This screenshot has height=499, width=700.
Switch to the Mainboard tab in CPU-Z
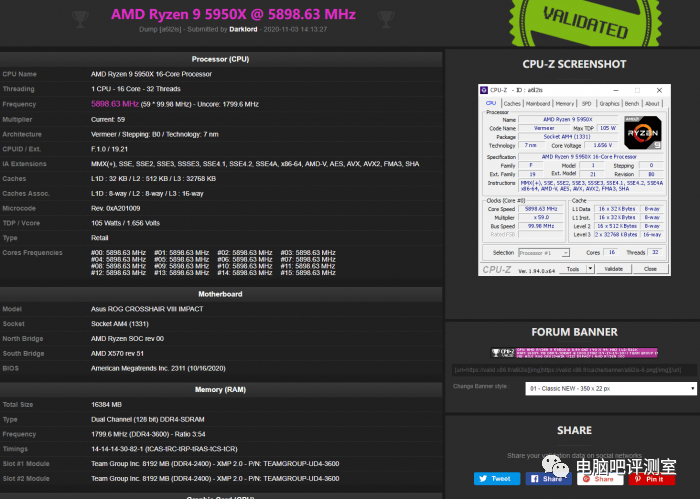(x=538, y=104)
